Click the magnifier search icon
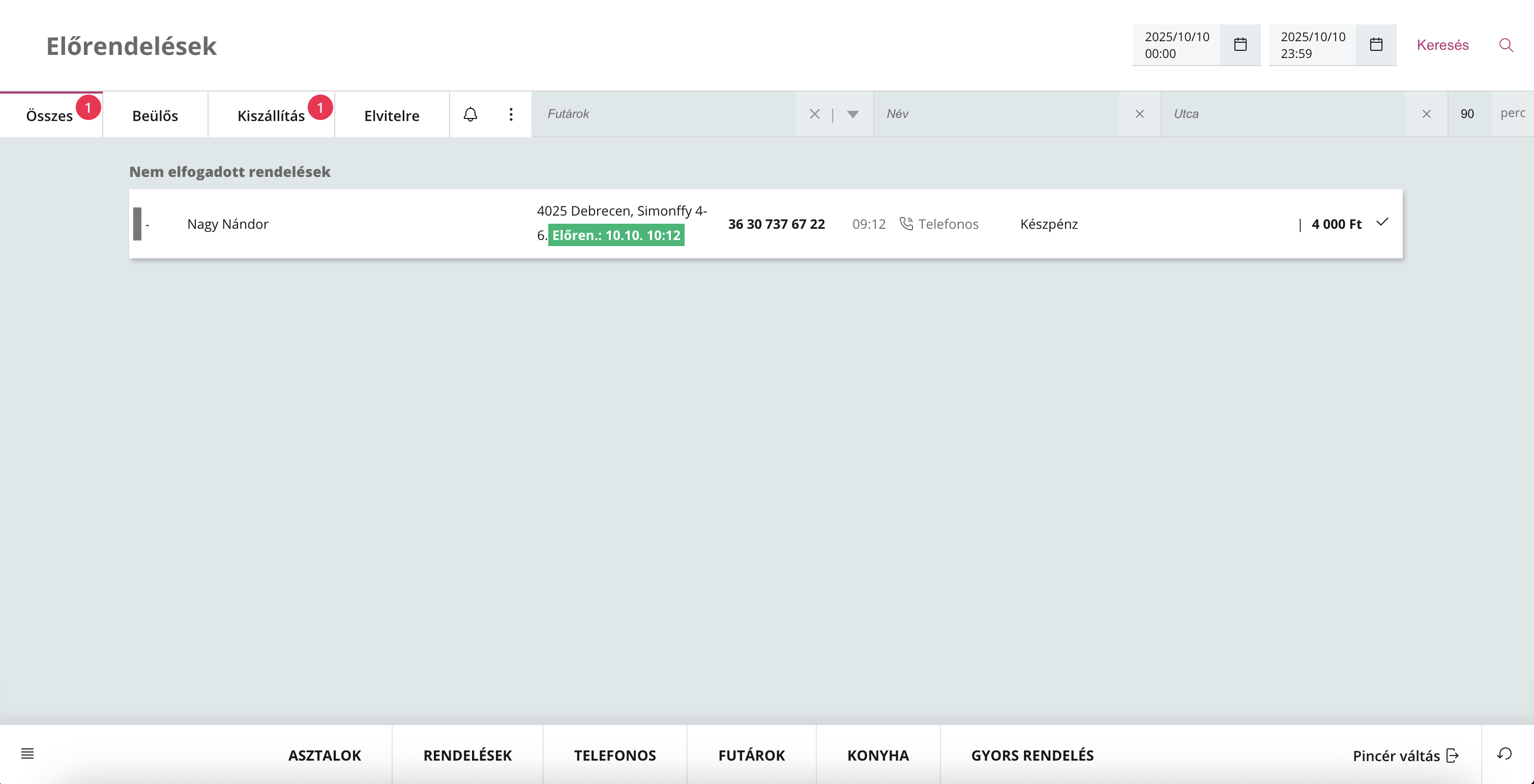This screenshot has height=784, width=1534. (1506, 45)
